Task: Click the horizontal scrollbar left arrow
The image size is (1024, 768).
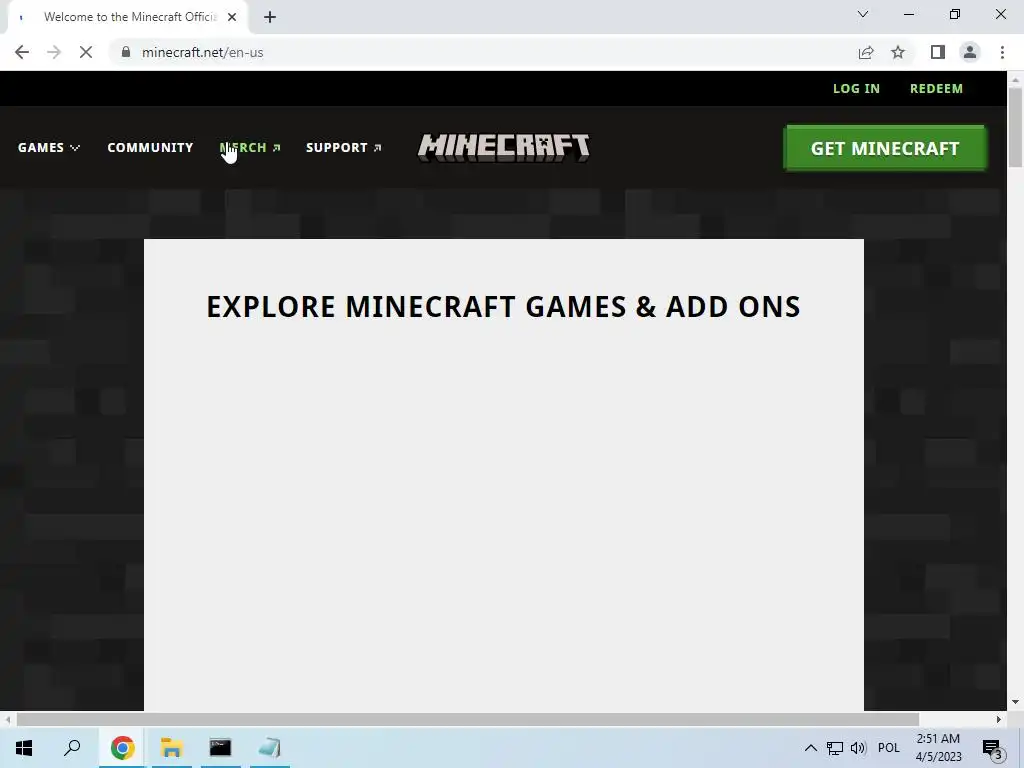Action: coord(7,719)
